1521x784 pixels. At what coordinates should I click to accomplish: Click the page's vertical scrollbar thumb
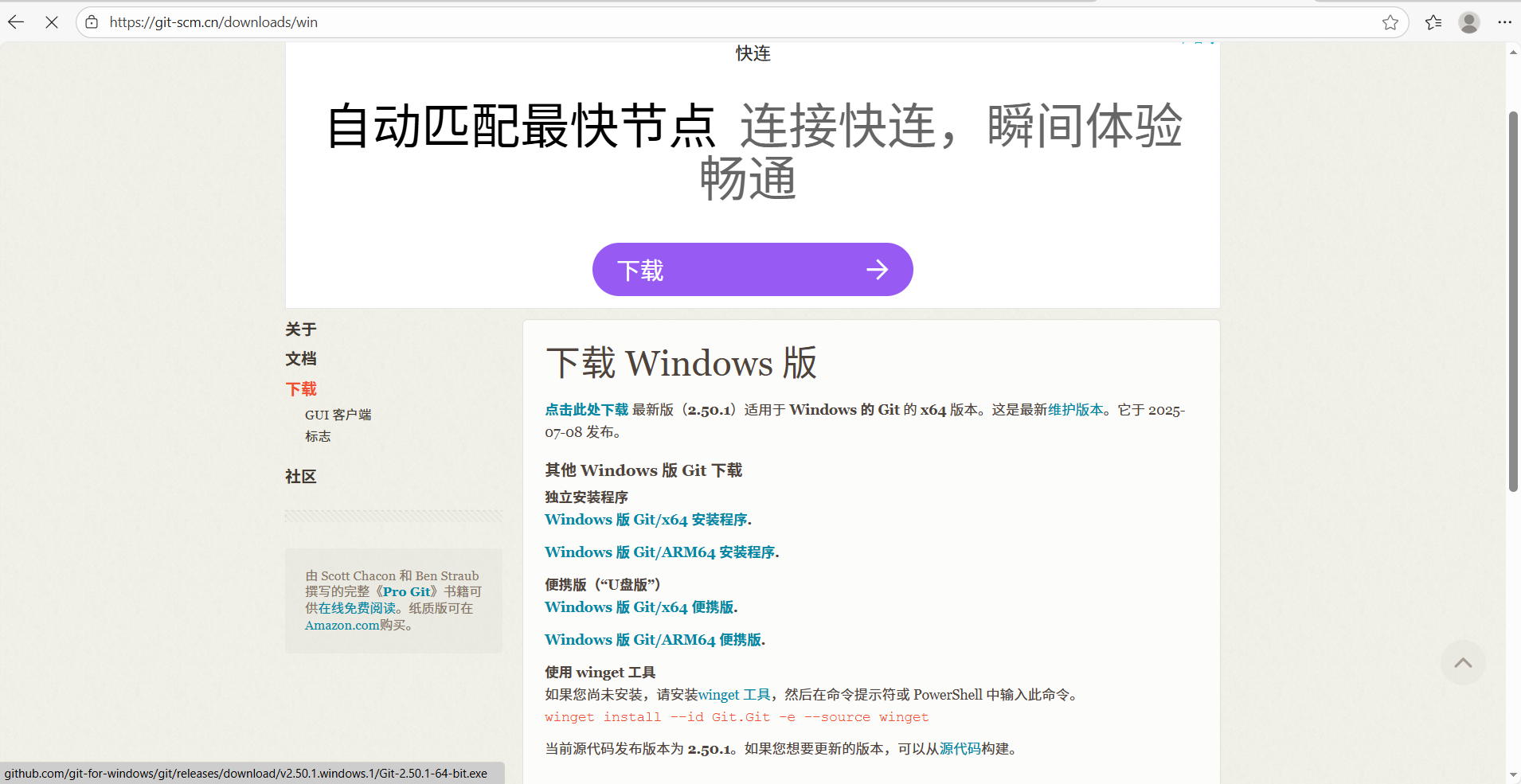coord(1513,301)
